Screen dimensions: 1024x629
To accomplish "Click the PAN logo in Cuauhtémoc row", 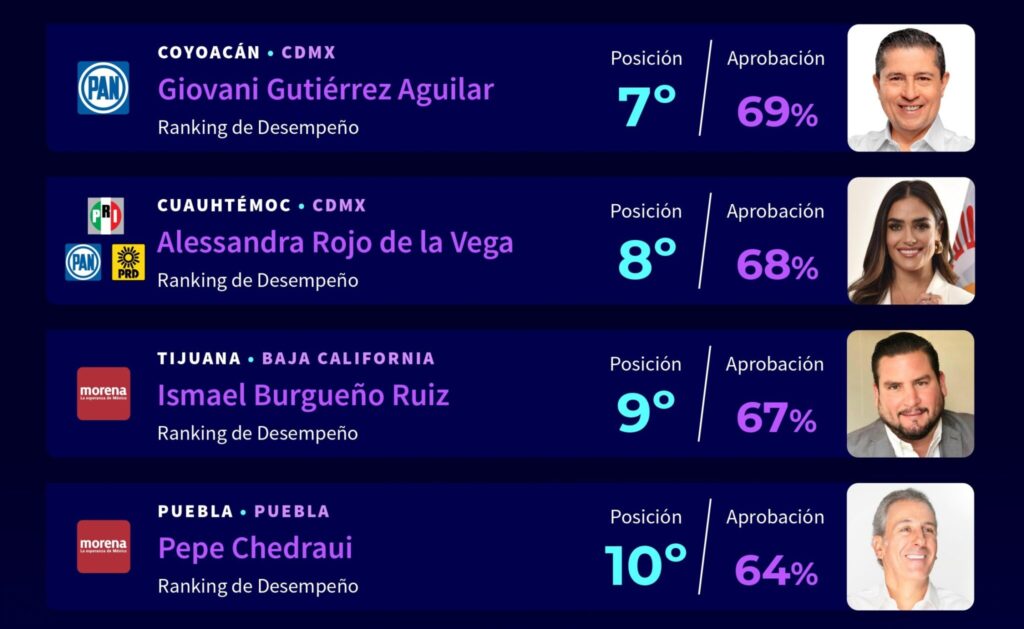I will tap(83, 262).
